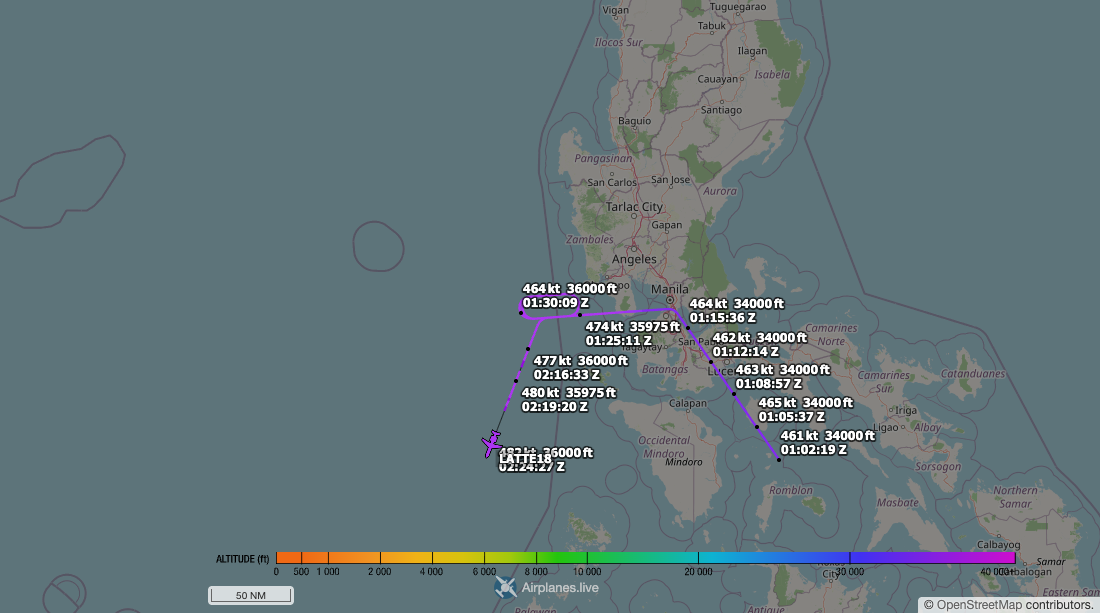Click the Tarlac City map label
Screen dimensions: 1100x613
pyautogui.click(x=634, y=206)
